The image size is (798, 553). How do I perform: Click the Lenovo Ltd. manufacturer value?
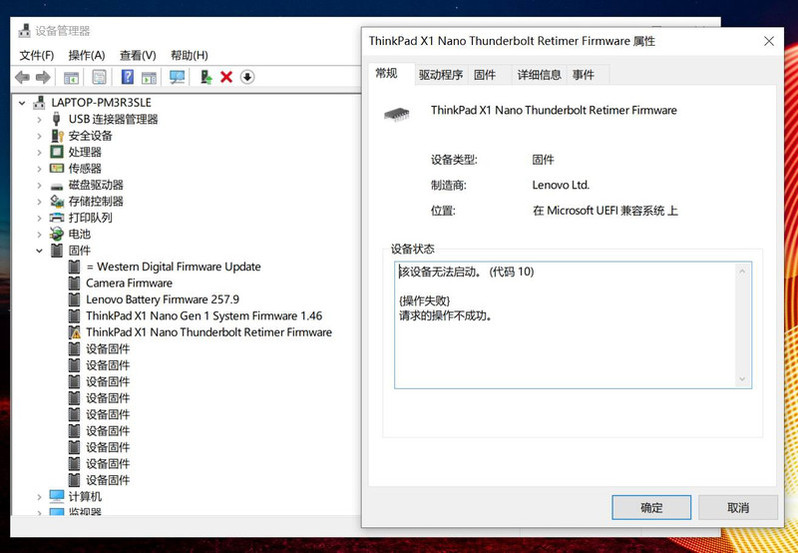click(560, 185)
